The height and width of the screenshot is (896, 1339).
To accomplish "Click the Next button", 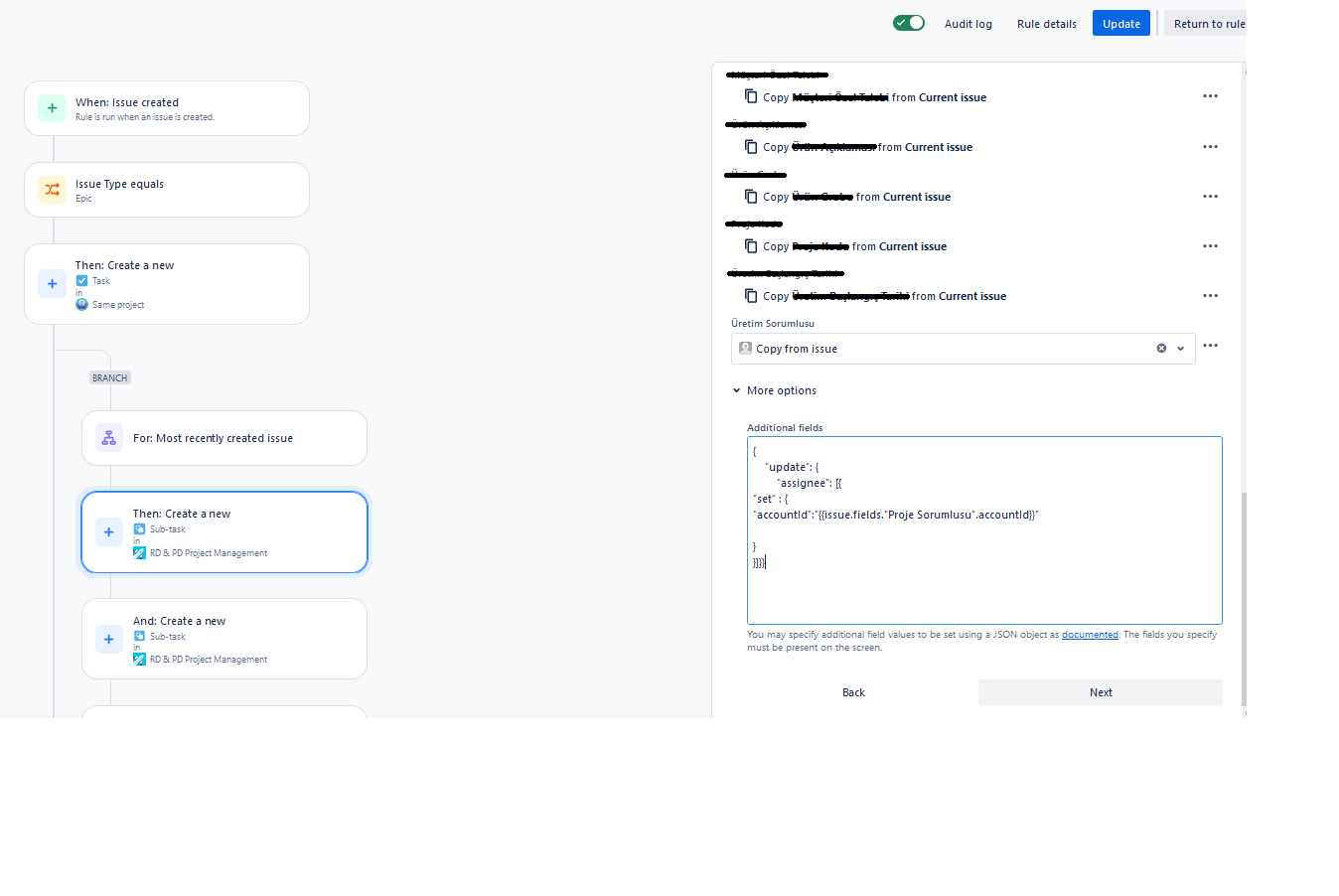I will point(1101,692).
